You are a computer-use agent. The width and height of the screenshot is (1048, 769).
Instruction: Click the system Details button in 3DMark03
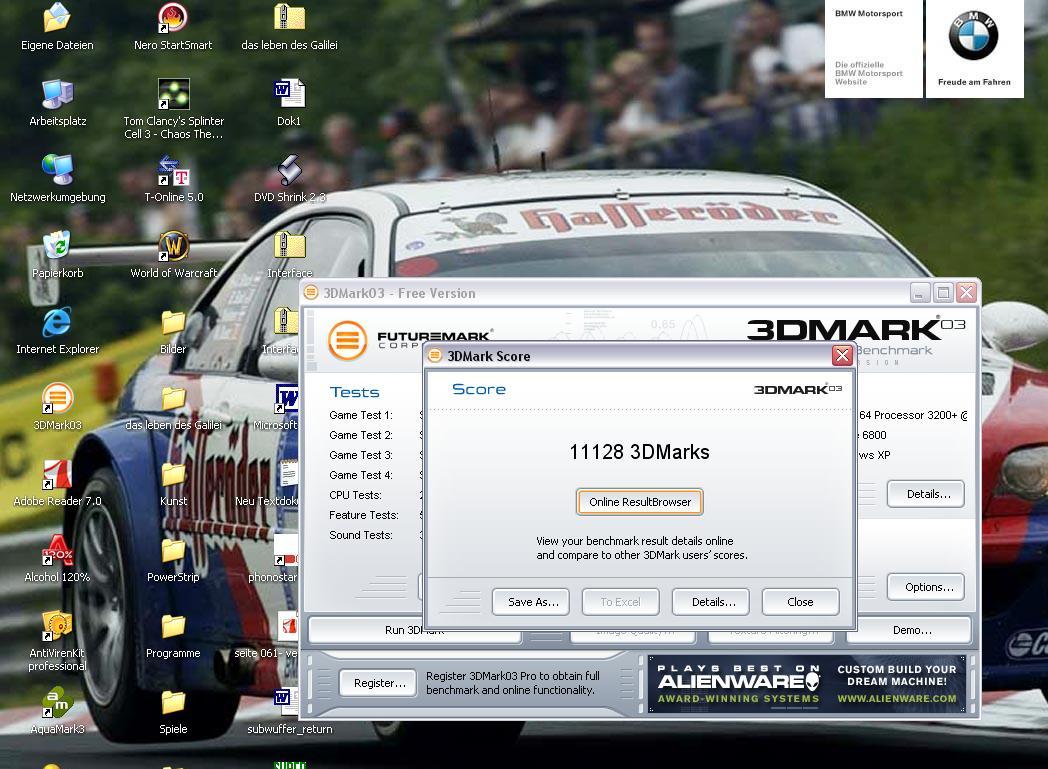coord(926,494)
